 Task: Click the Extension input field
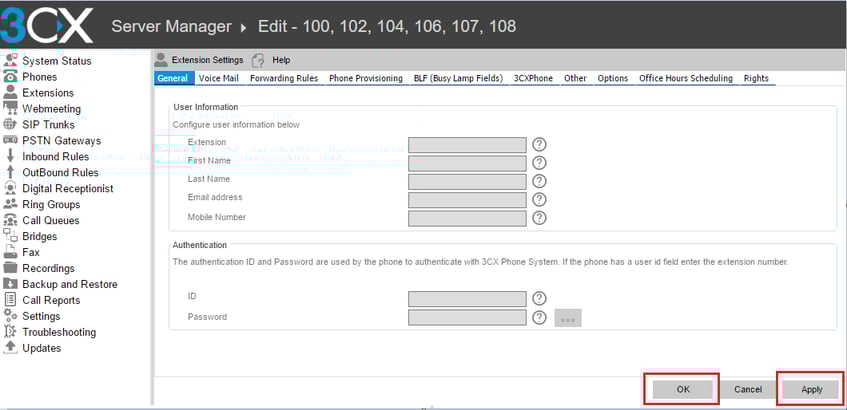(467, 145)
